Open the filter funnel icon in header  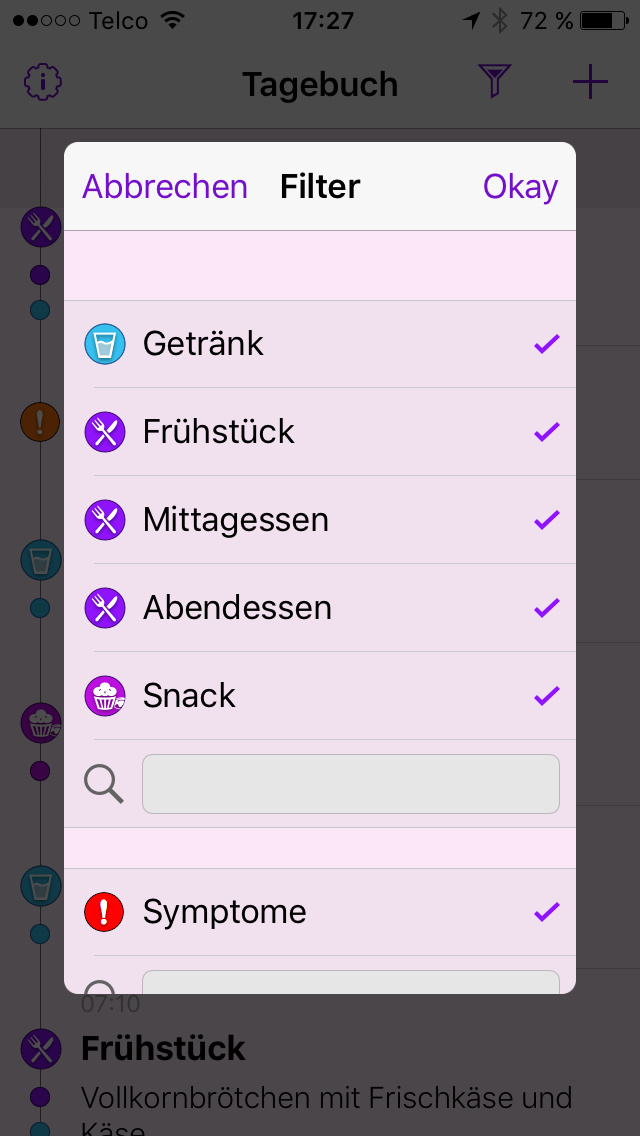click(x=495, y=82)
